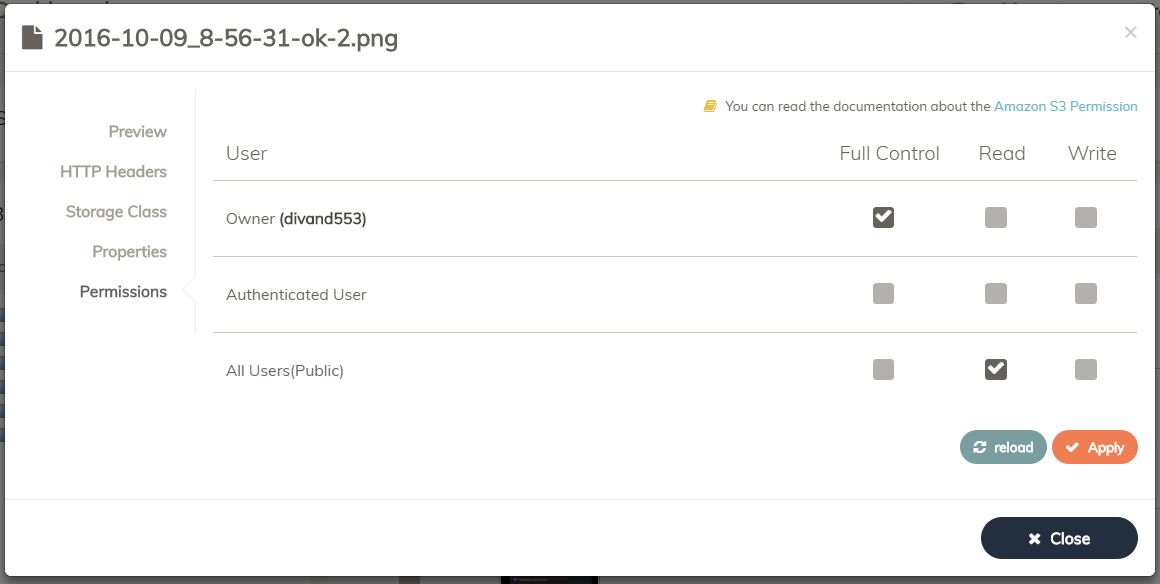This screenshot has width=1160, height=584.
Task: Grant Full Control to Authenticated User
Action: [x=883, y=293]
